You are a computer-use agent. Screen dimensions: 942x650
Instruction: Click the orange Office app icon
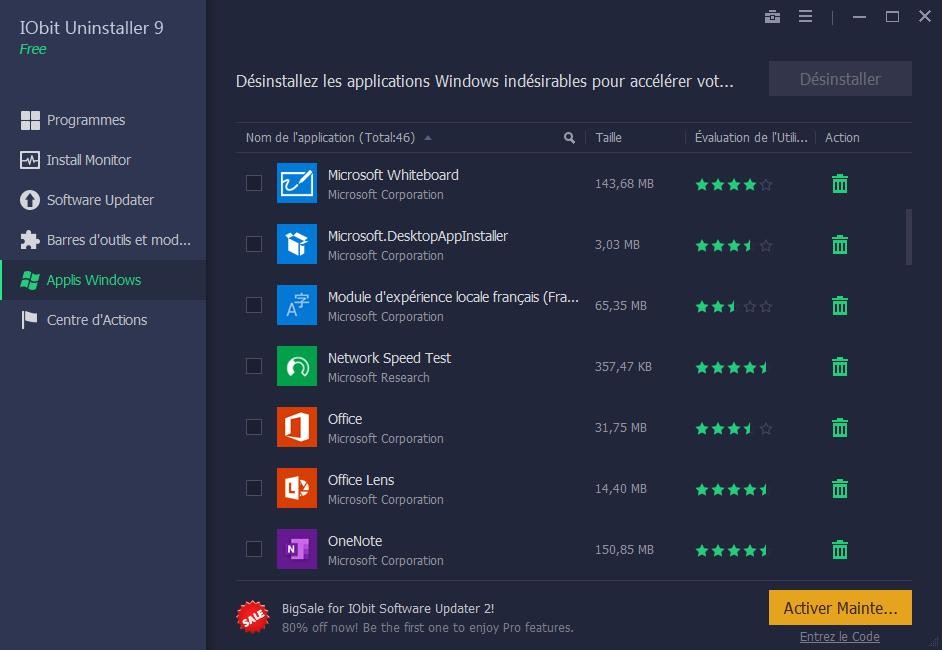[x=297, y=427]
